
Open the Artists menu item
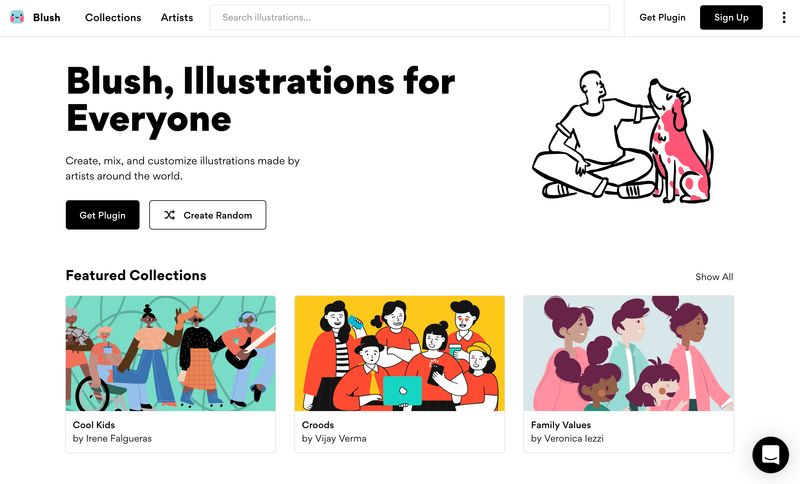click(x=177, y=17)
